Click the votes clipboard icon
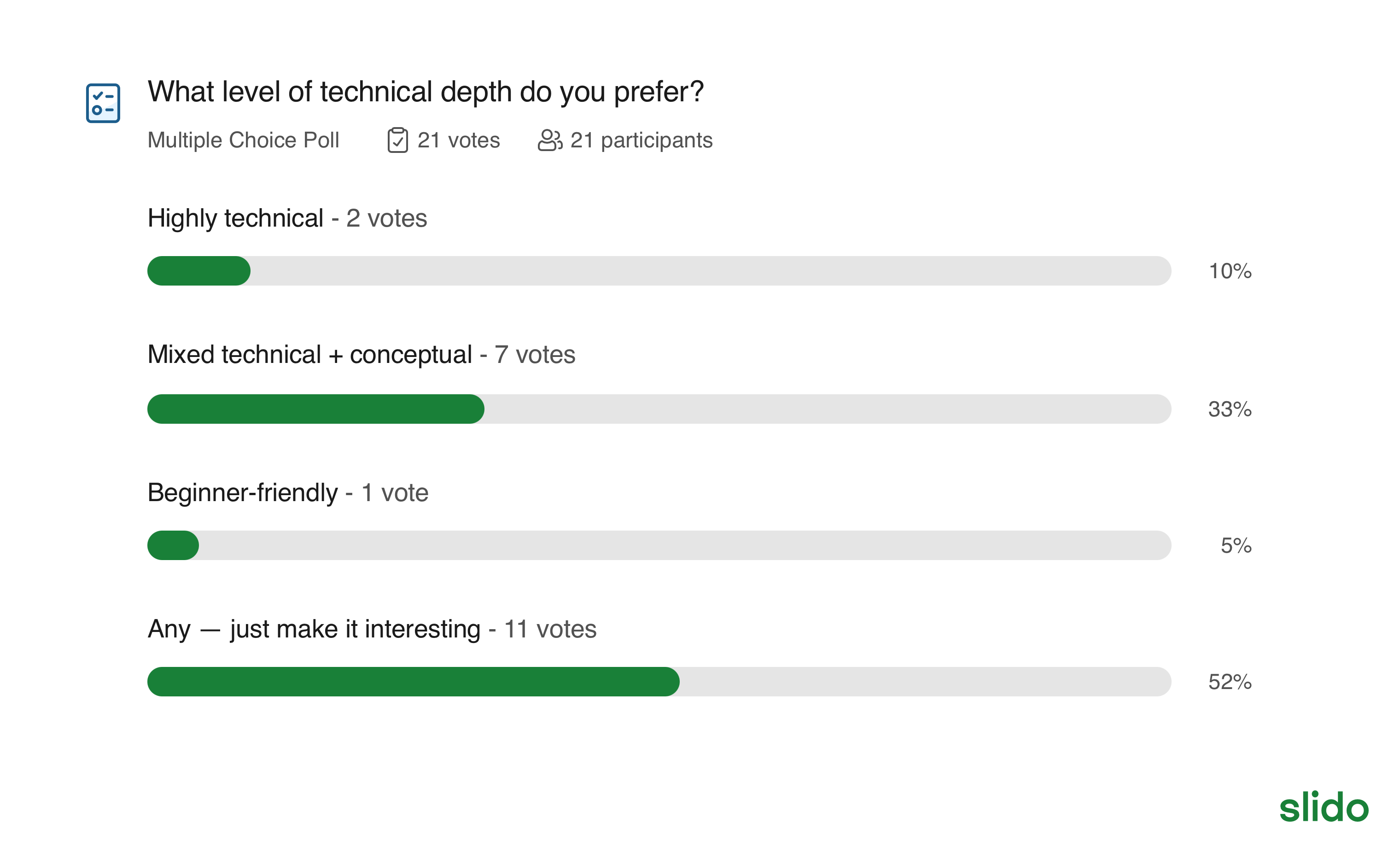The image size is (1400, 853). [x=397, y=140]
